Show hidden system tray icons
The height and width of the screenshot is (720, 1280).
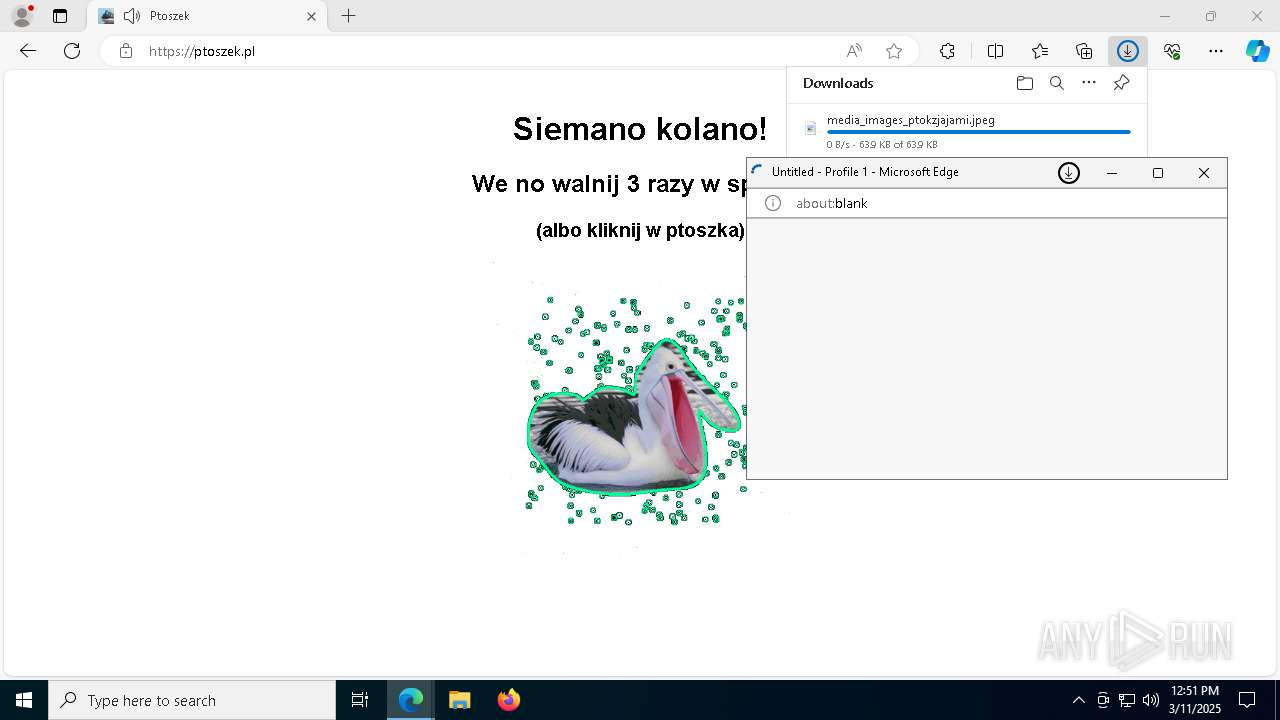(x=1078, y=700)
